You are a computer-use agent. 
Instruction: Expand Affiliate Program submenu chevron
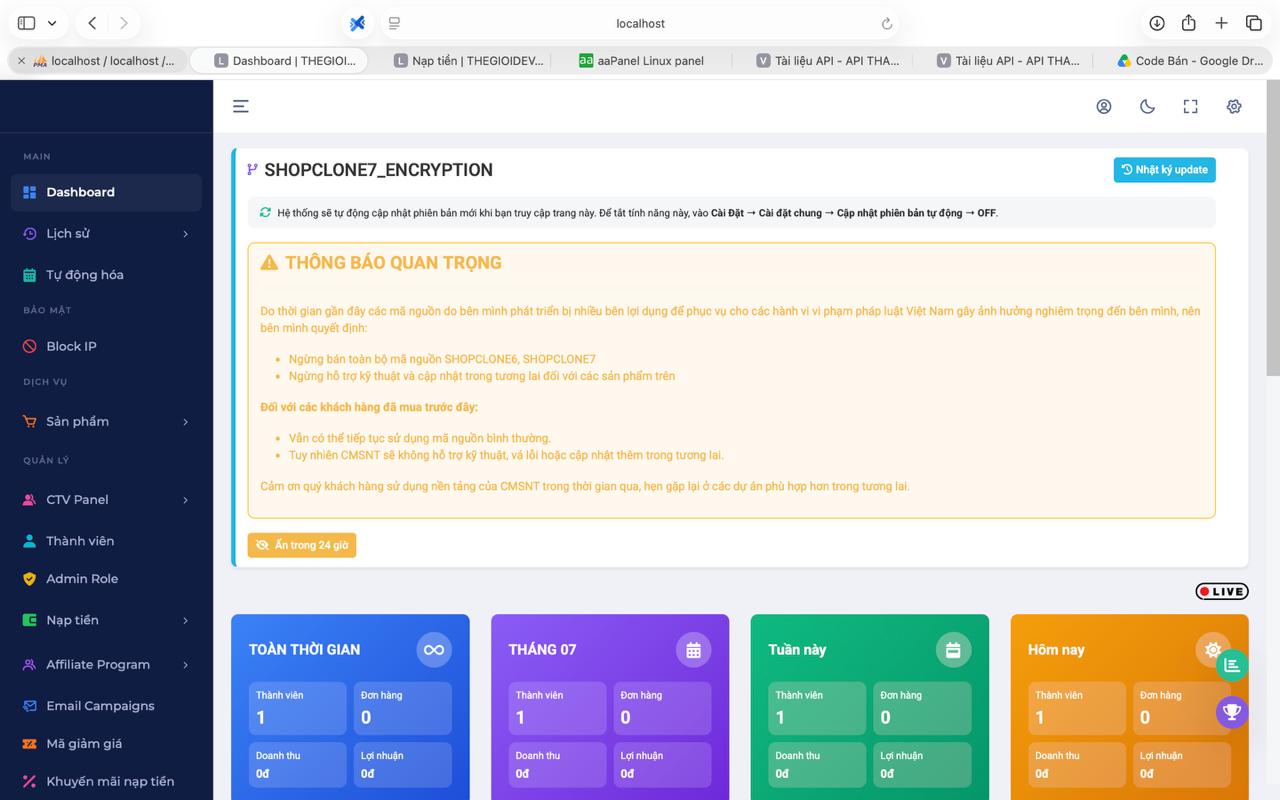[185, 665]
